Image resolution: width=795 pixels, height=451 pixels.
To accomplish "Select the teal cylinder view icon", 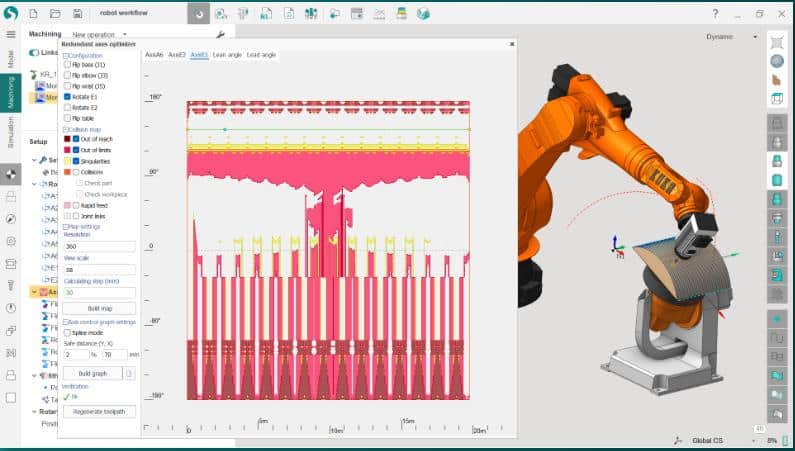I will [x=777, y=180].
